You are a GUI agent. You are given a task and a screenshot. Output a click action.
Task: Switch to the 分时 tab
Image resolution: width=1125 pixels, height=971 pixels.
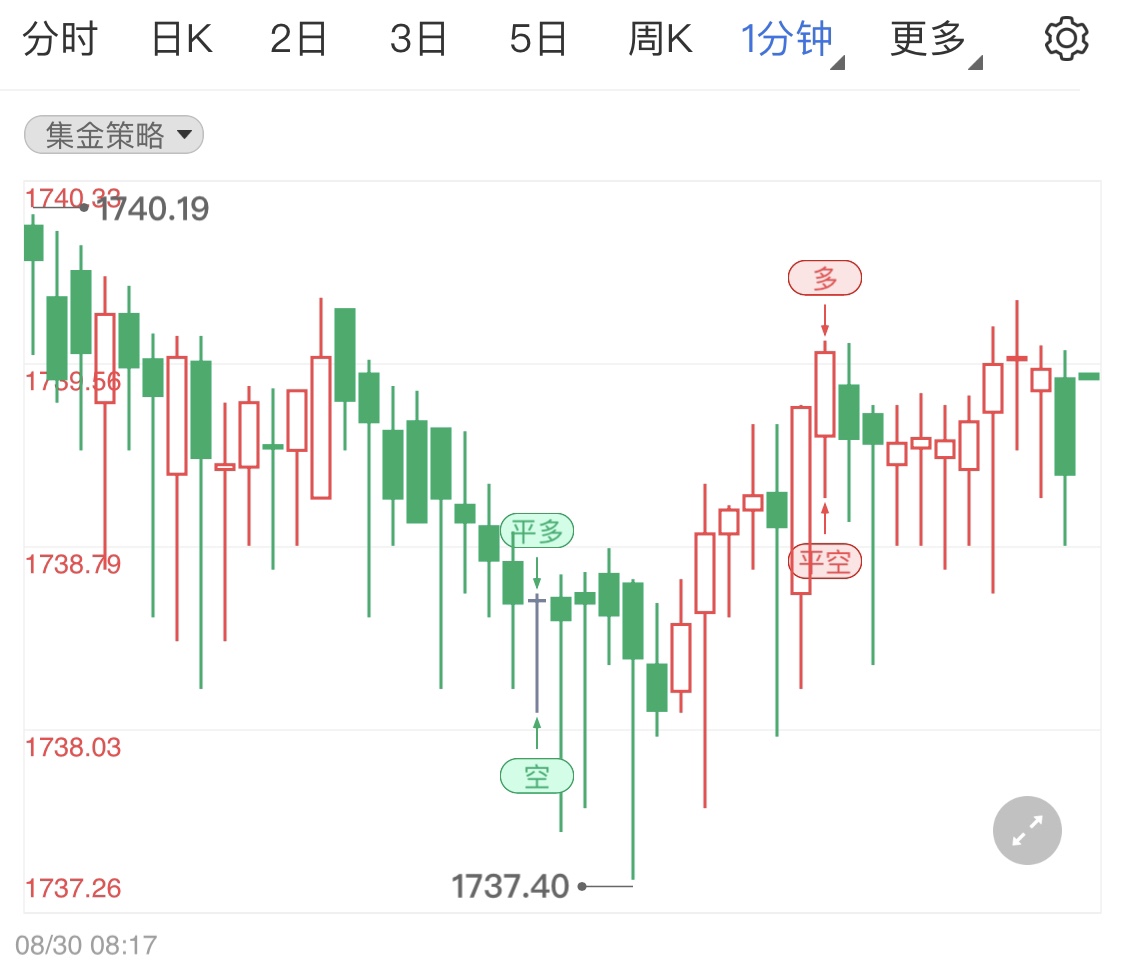click(60, 40)
